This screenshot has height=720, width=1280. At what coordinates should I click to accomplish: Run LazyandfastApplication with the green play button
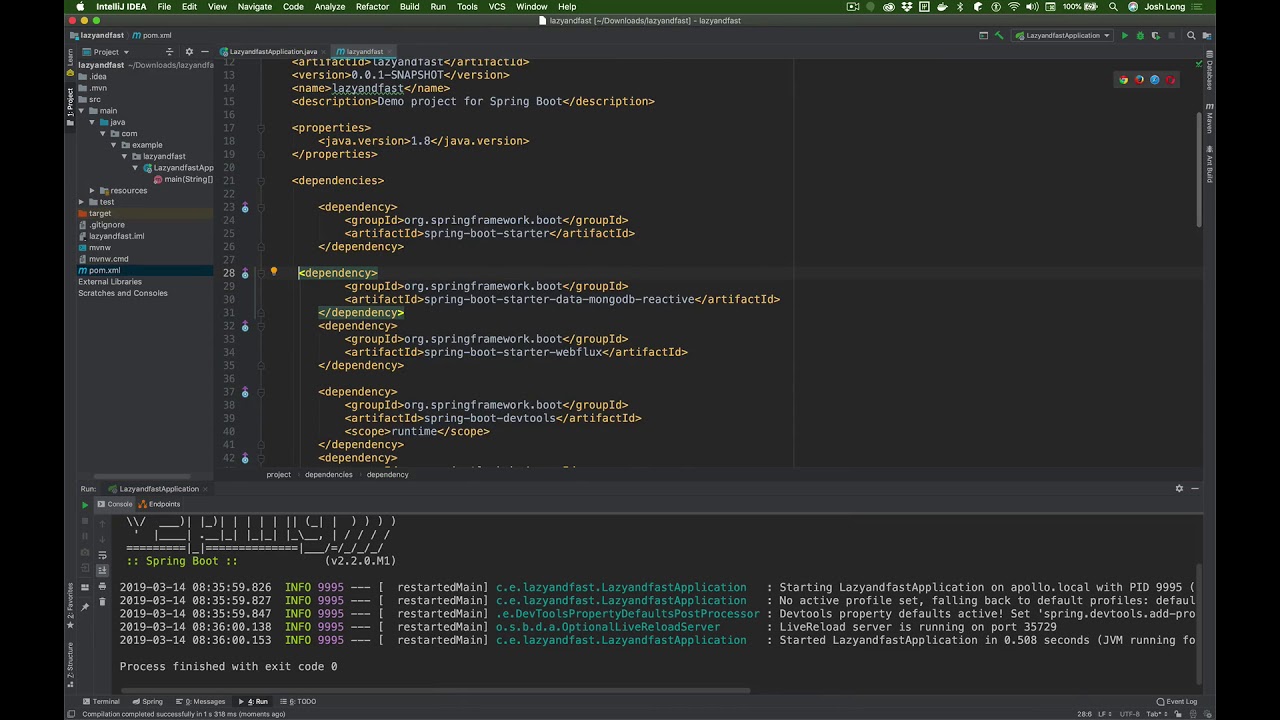pyautogui.click(x=1124, y=36)
